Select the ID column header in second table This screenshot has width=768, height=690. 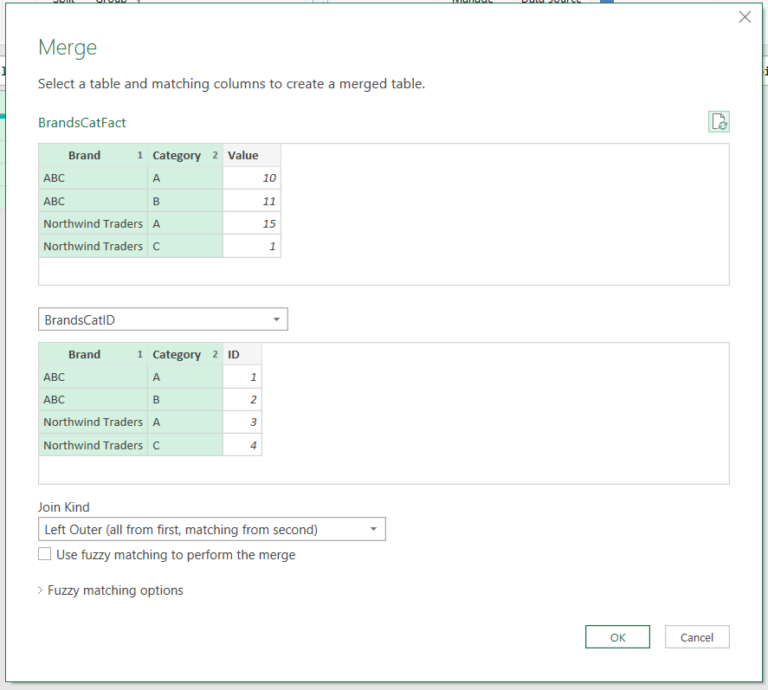tap(242, 354)
